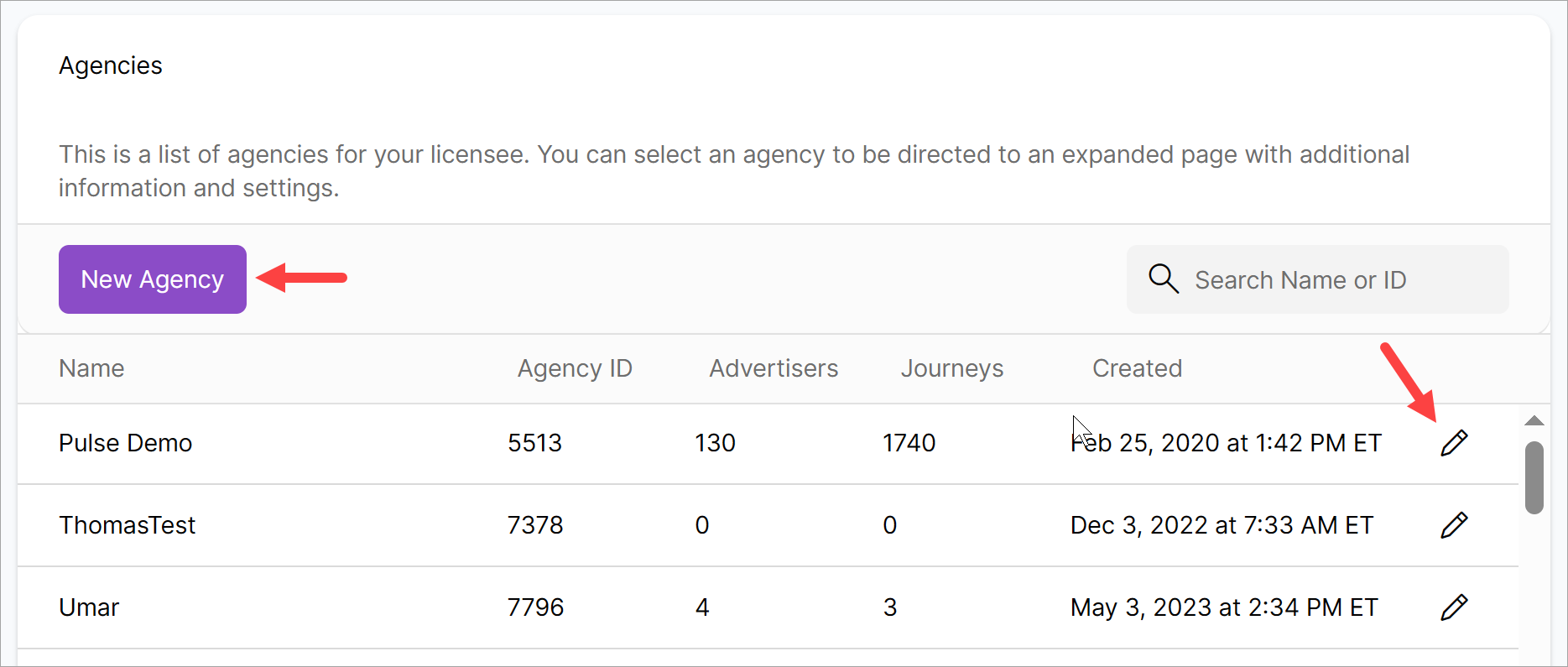This screenshot has width=1568, height=667.
Task: Sort by the Name column header
Action: pyautogui.click(x=91, y=368)
